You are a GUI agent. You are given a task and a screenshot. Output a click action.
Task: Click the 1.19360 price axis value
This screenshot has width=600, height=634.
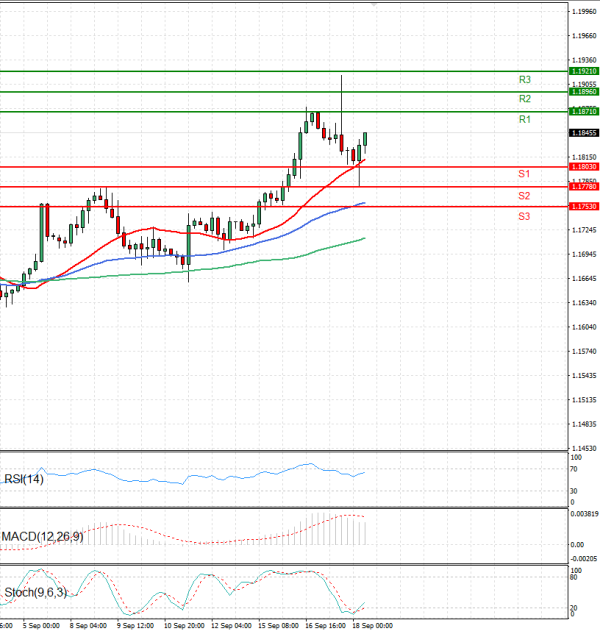[584, 60]
